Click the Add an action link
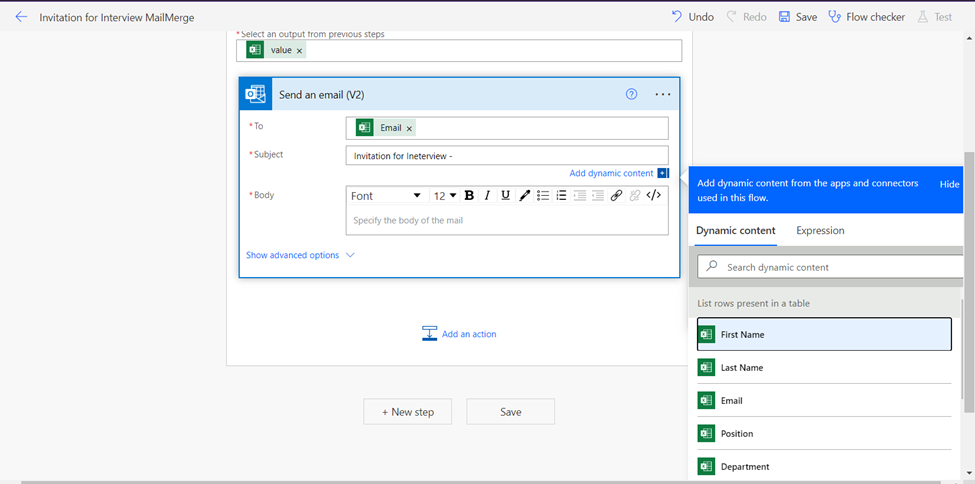Screen dimensions: 975x484 469,334
